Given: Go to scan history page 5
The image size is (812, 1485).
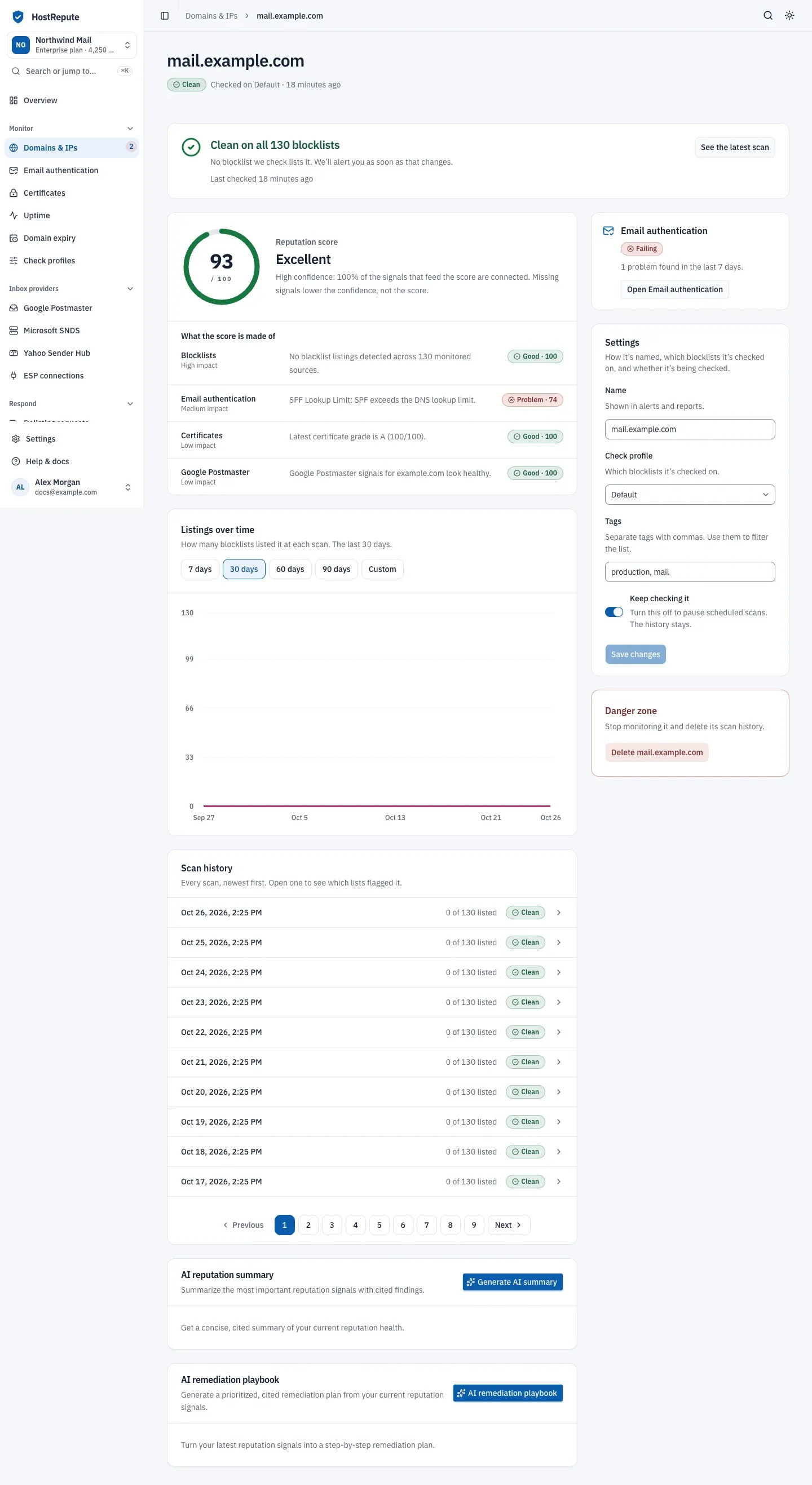Looking at the screenshot, I should pyautogui.click(x=379, y=1224).
